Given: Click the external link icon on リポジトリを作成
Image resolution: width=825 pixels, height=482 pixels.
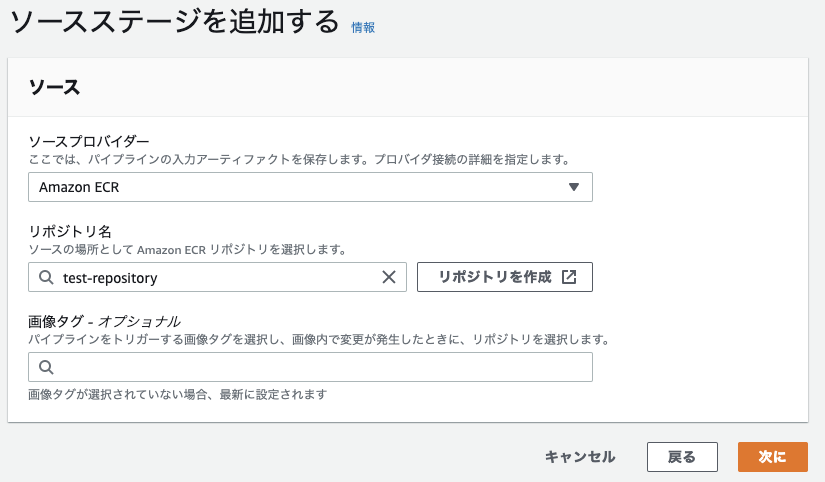Looking at the screenshot, I should (x=569, y=277).
